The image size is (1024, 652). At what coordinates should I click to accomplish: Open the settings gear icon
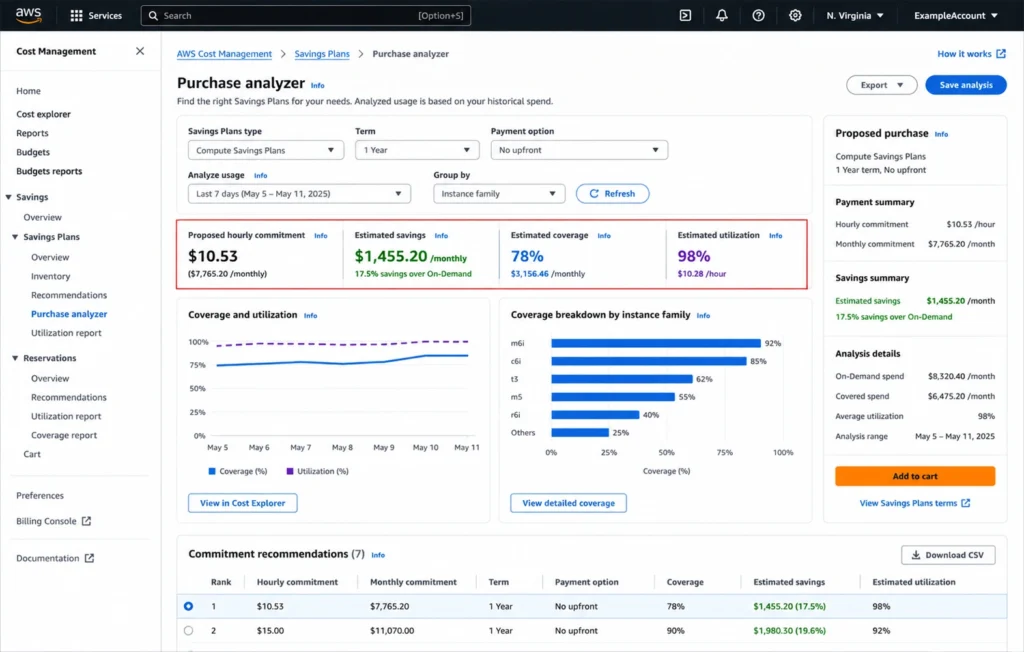click(795, 15)
